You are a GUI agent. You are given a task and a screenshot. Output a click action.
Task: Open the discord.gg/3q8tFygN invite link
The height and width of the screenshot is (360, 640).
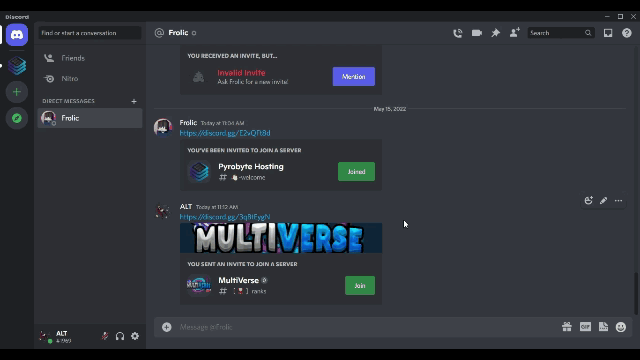(225, 217)
